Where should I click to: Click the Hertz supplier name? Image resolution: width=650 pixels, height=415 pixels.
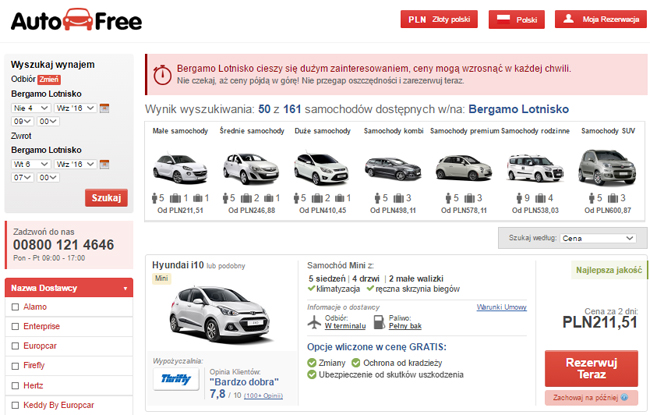pos(33,386)
